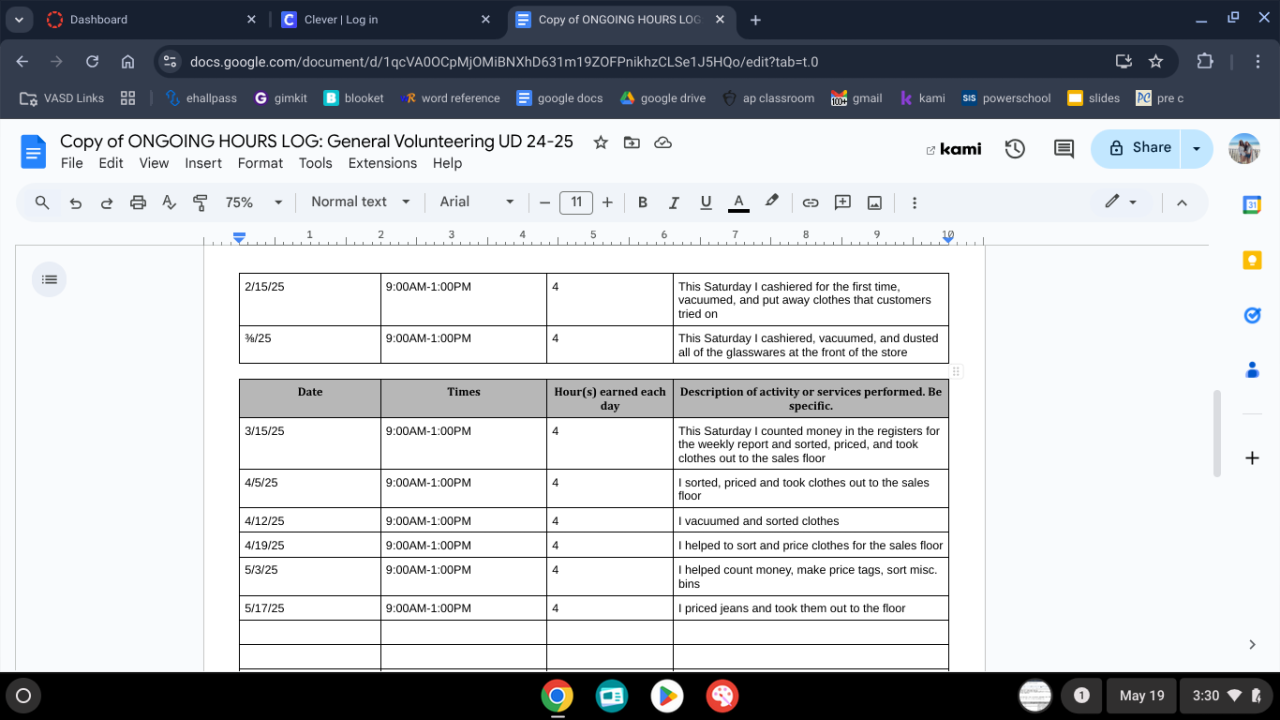
Task: Open the tab search dropdown
Action: tap(19, 19)
